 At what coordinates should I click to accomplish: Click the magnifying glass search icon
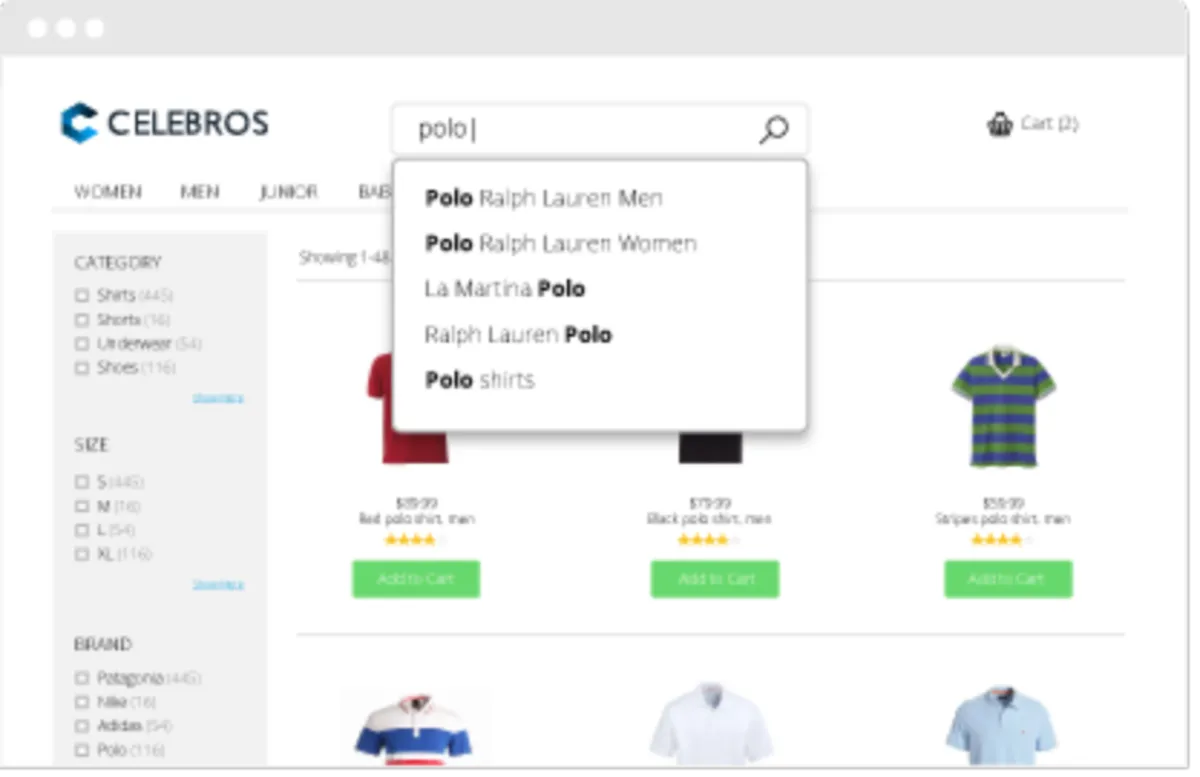tap(774, 129)
